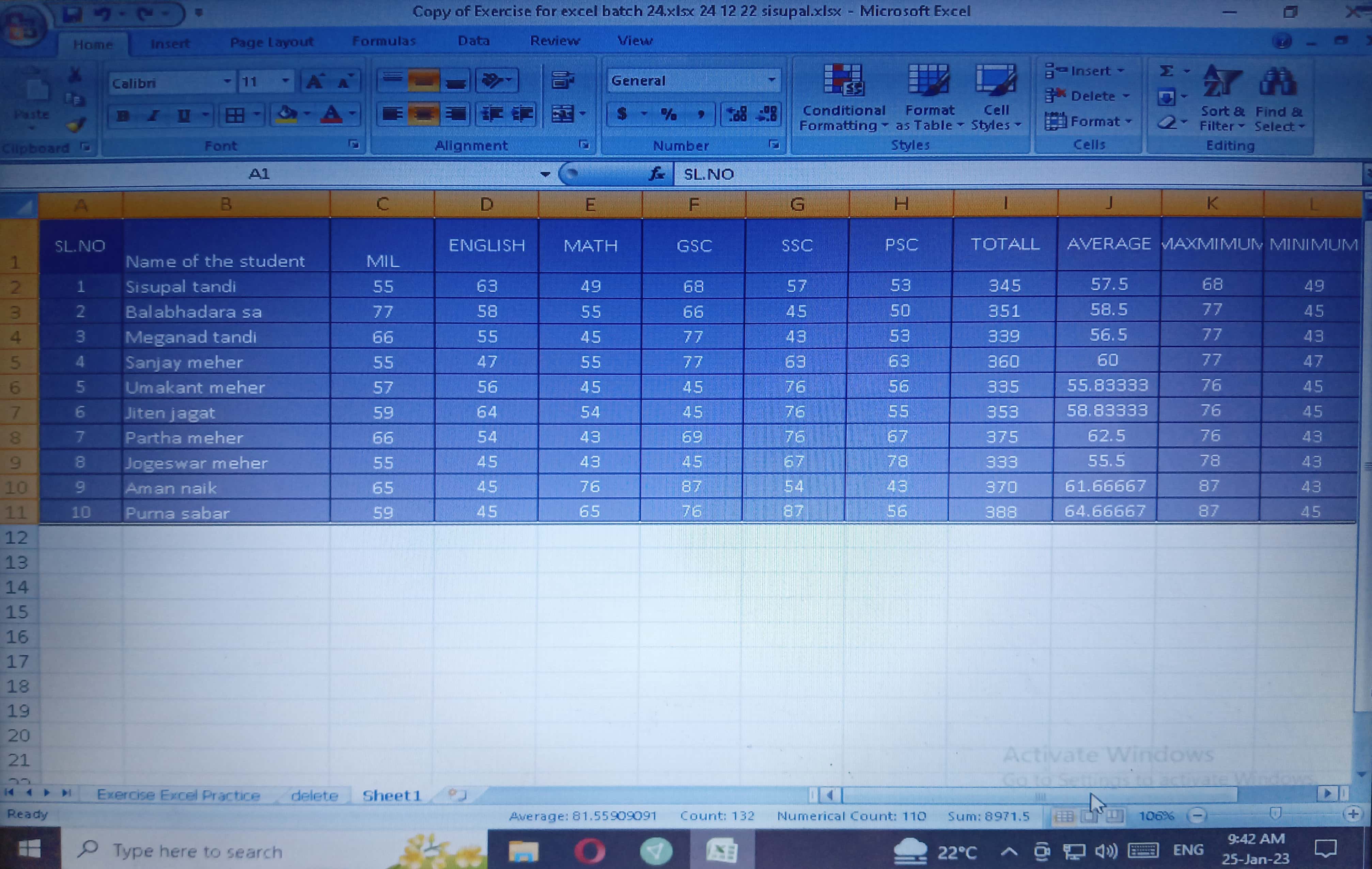
Task: Click the Insert Function fx icon
Action: click(x=657, y=174)
